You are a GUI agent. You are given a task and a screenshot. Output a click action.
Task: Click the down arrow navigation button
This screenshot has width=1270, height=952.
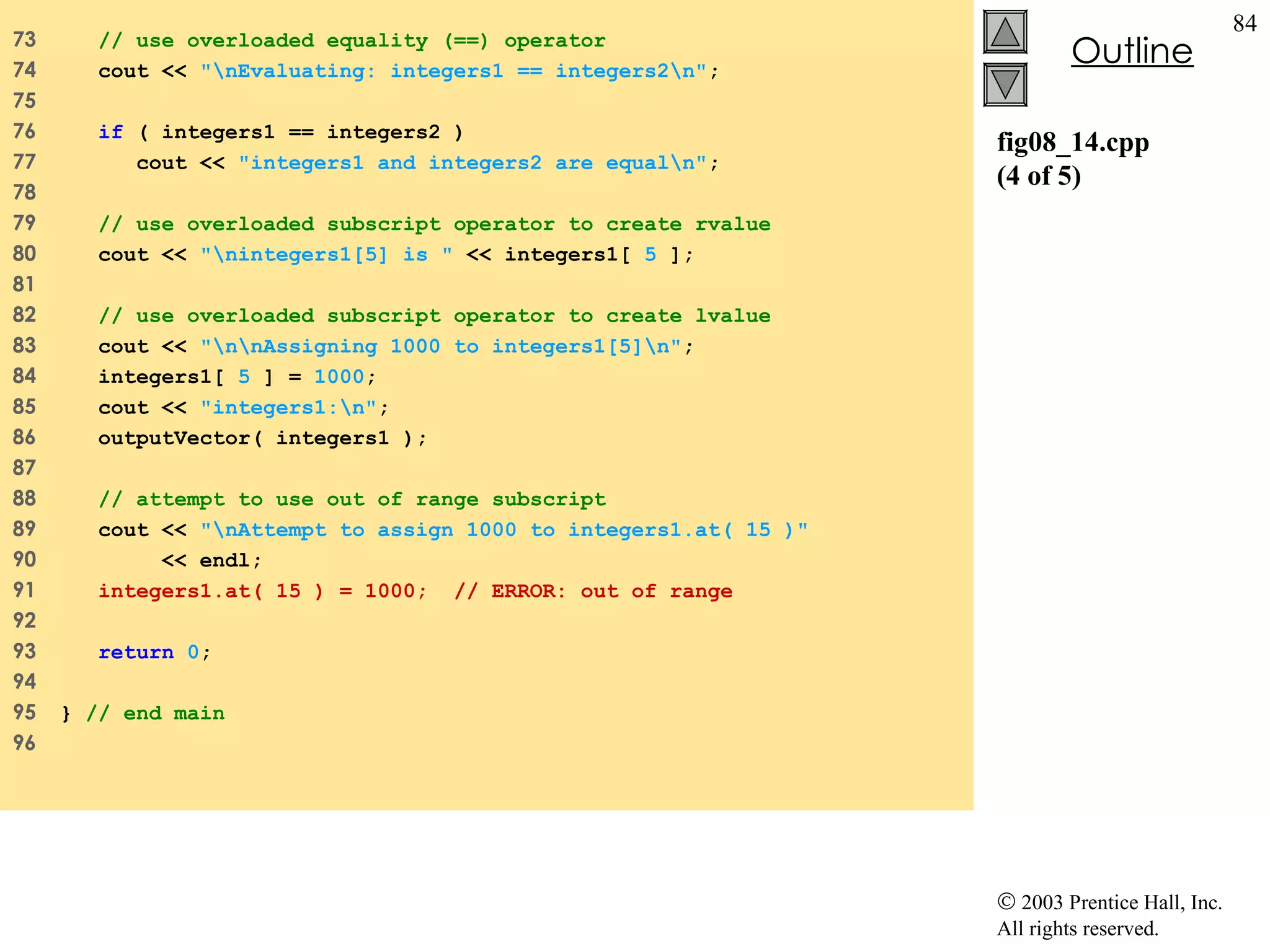click(x=1005, y=84)
